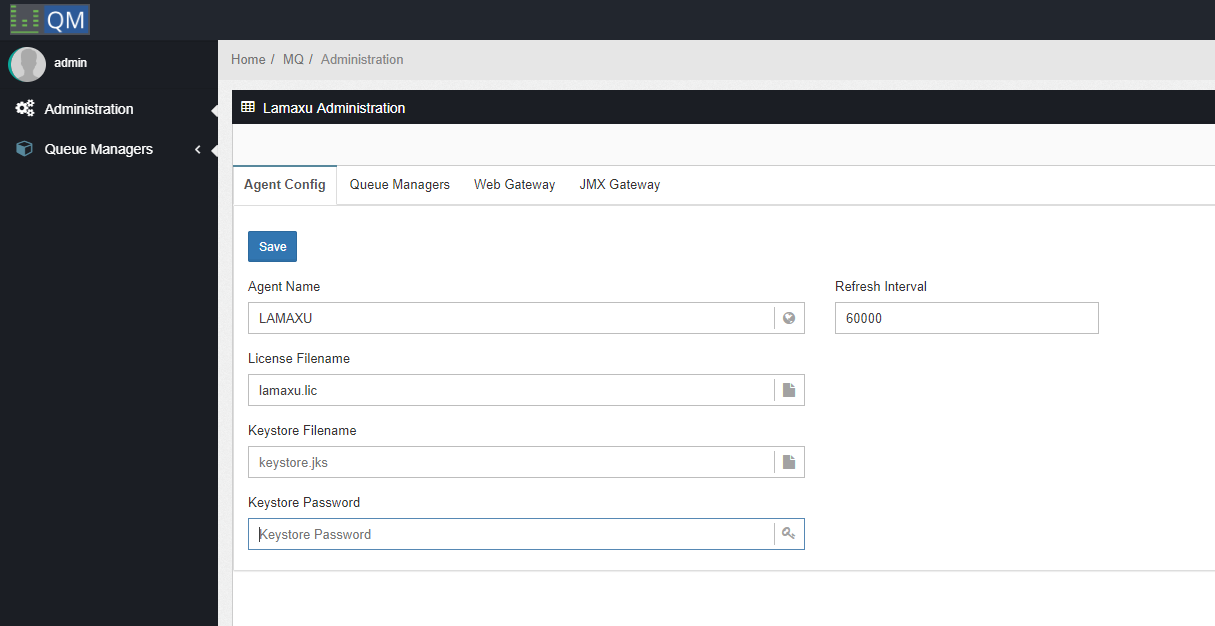Click the Queue Managers cube icon
The width and height of the screenshot is (1215, 626).
[x=25, y=149]
